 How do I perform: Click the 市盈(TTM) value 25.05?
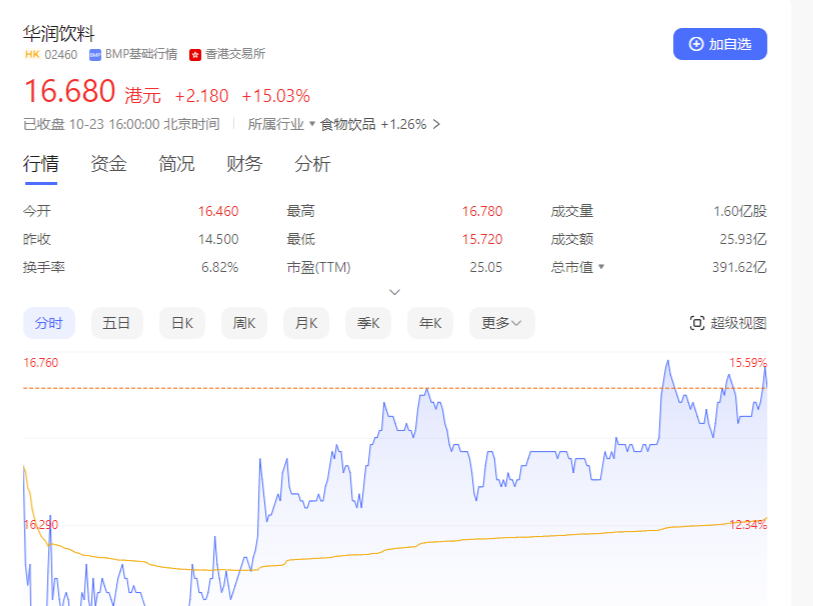486,267
